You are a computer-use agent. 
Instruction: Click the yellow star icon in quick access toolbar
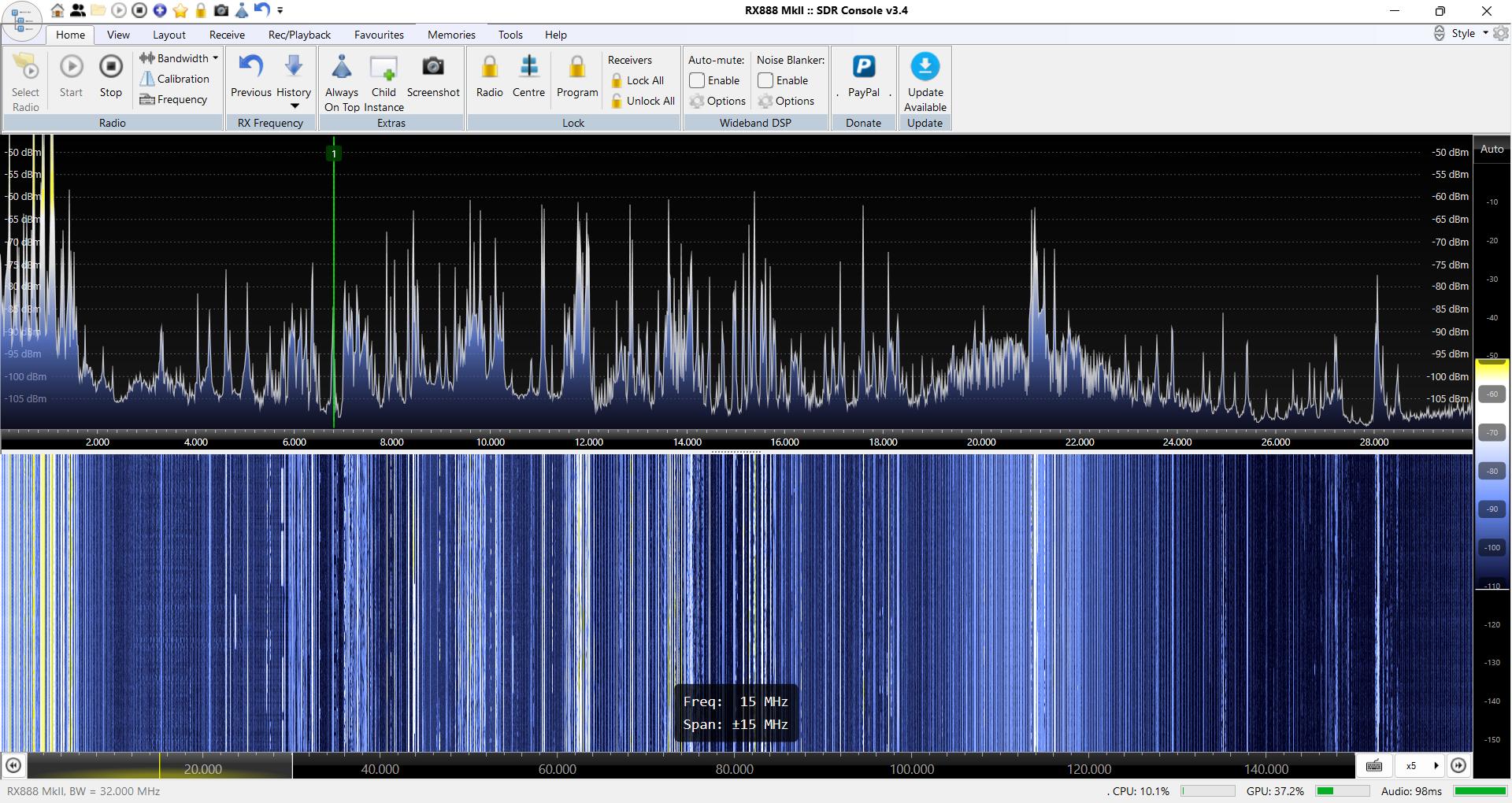(180, 10)
